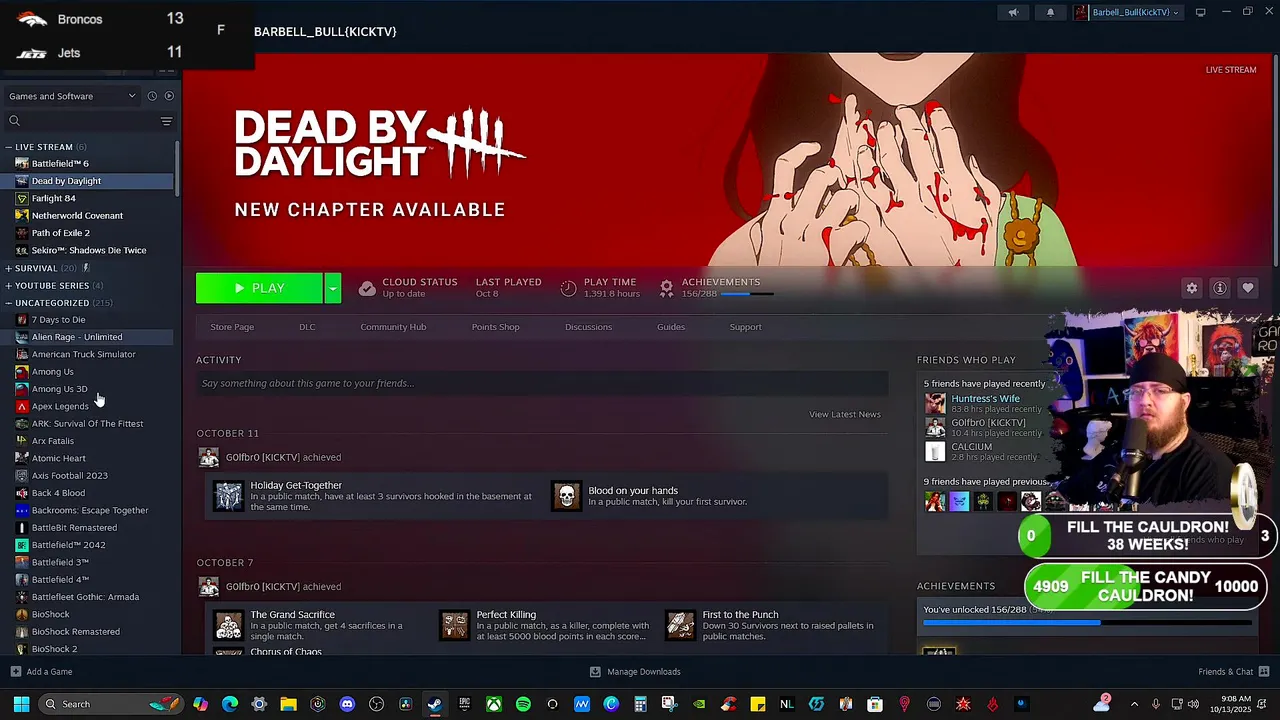Expand the YOUTUBE SERIES collection
Screen dimensions: 1280x720
[x=9, y=285]
